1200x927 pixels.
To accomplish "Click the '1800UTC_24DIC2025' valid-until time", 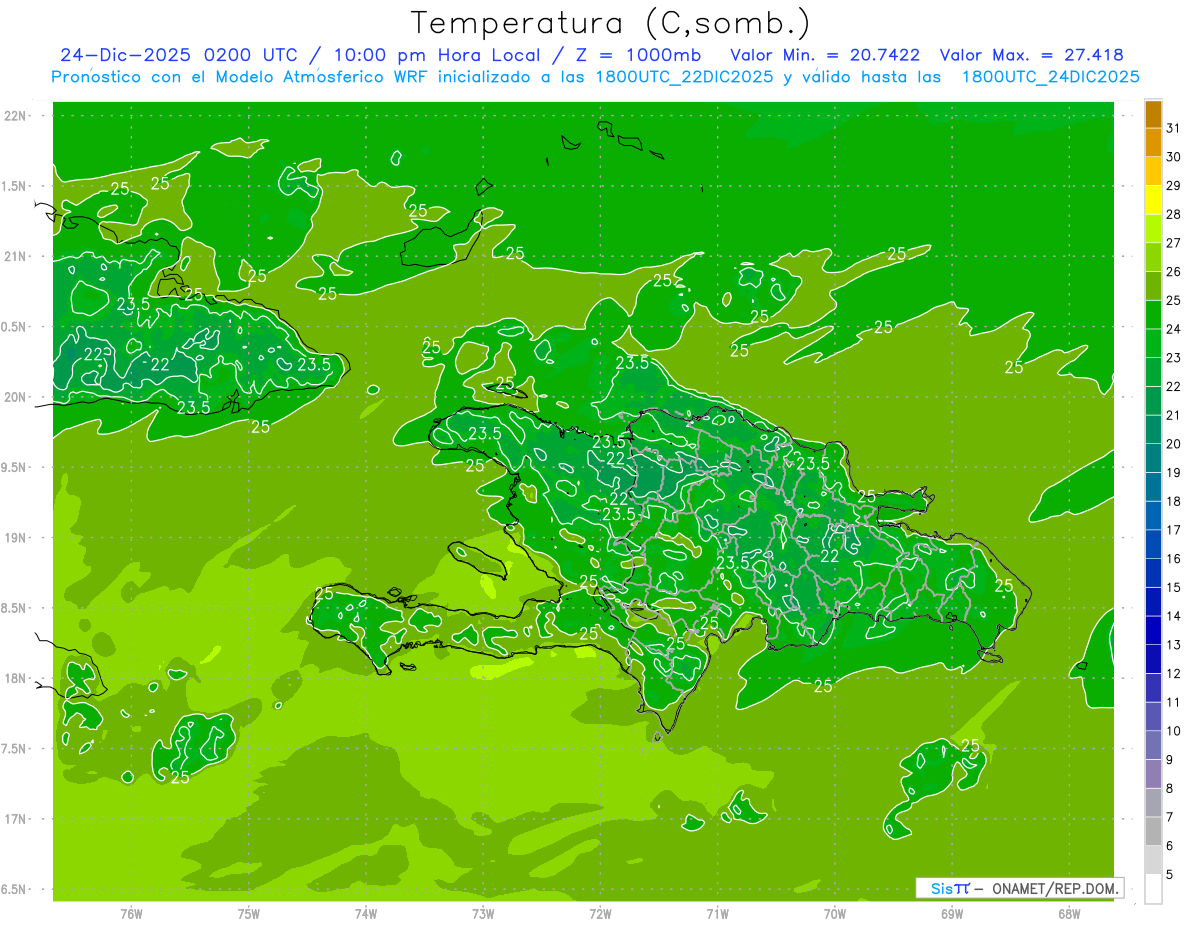I will [x=1051, y=77].
